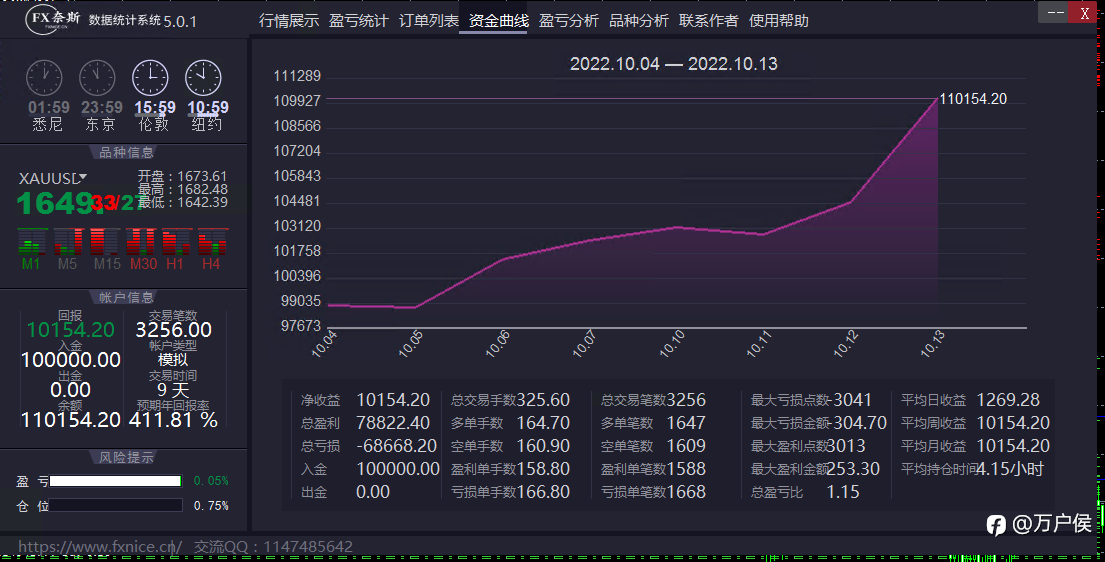Click the FX奈斯 logo icon
This screenshot has height=562, width=1105.
point(54,19)
